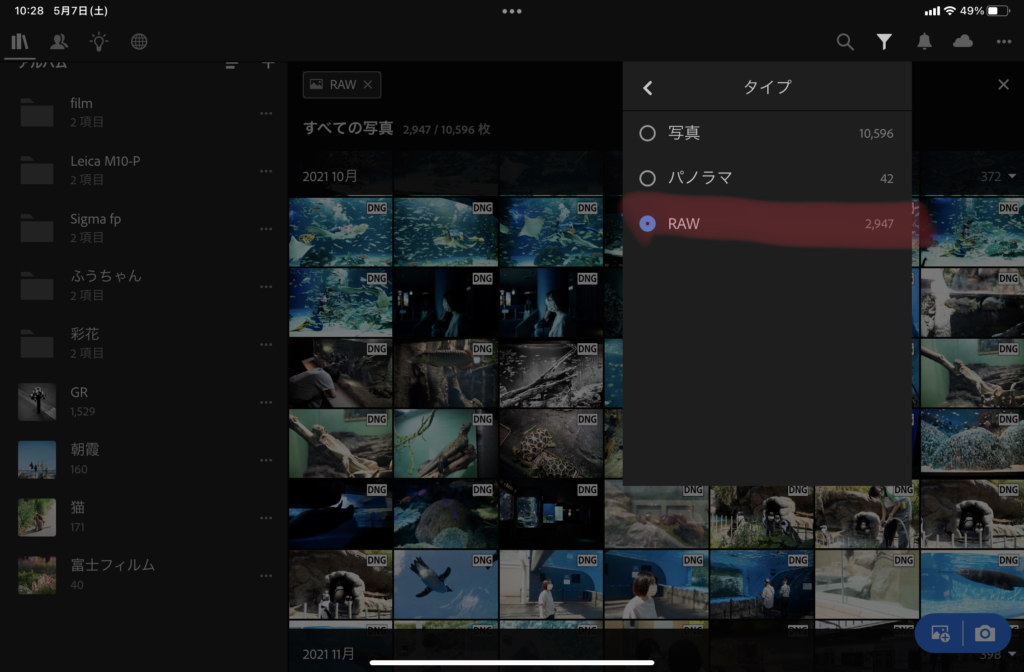Screen dimensions: 1024x672
Task: Tap the multitasking three-dots at top
Action: click(511, 11)
